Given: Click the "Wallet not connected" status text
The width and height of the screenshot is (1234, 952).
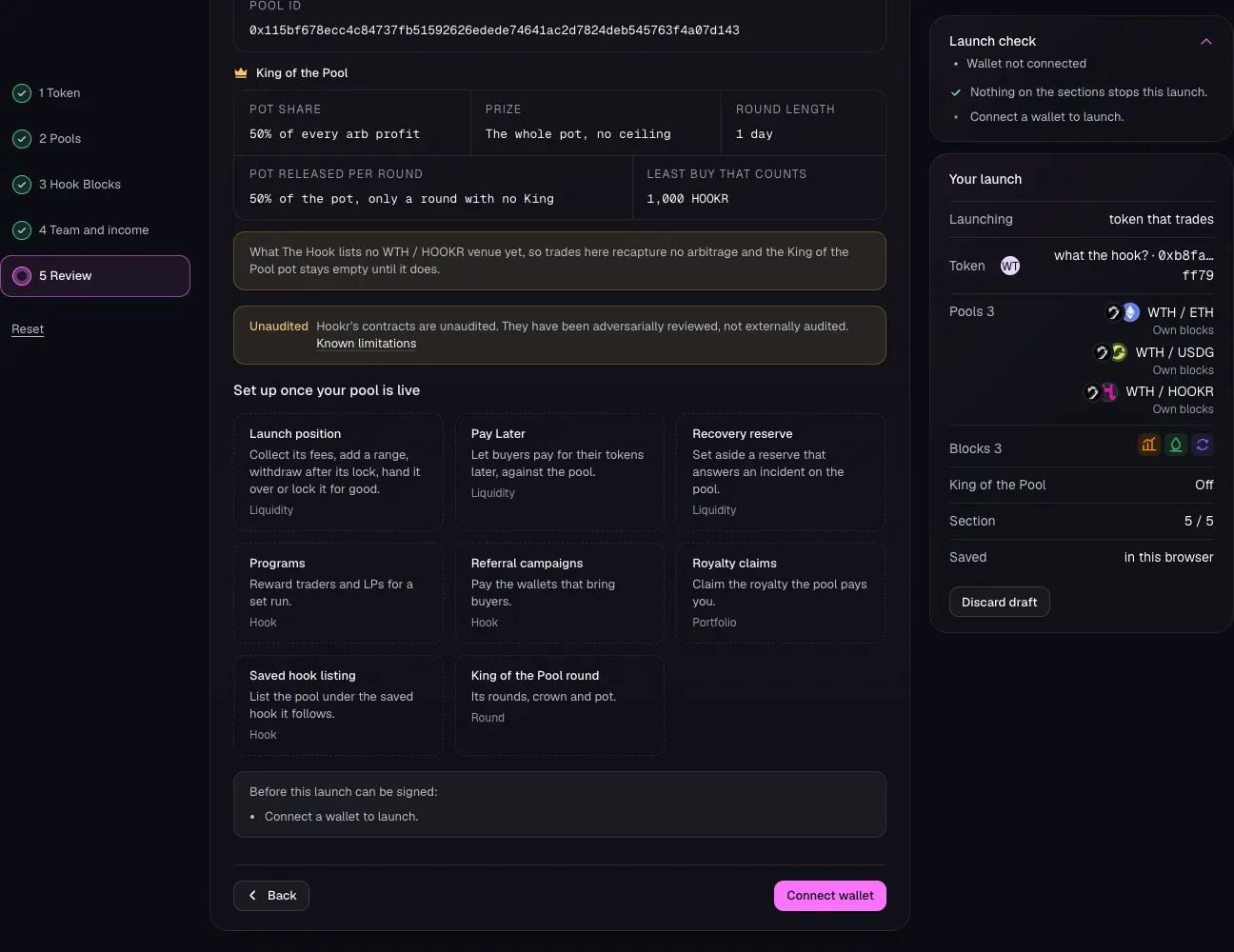Looking at the screenshot, I should [x=1026, y=64].
